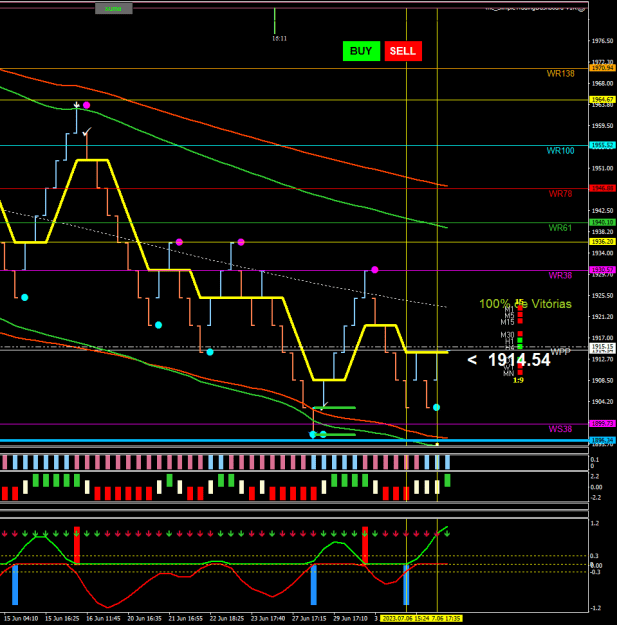Select the WR78 pivot level label
The width and height of the screenshot is (617, 625).
pyautogui.click(x=560, y=194)
